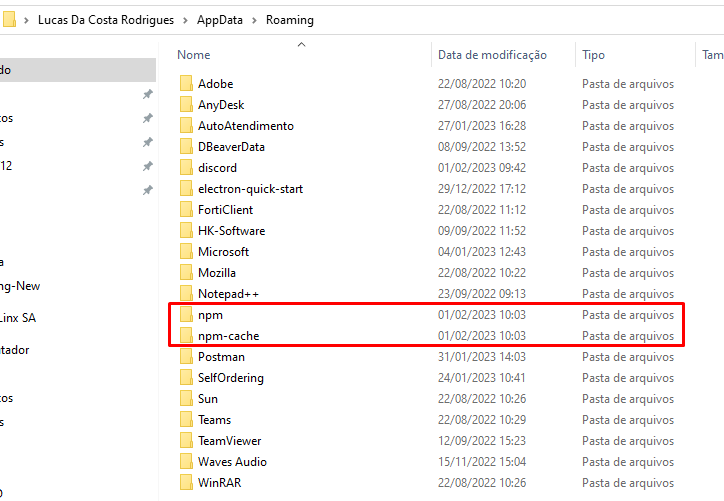Screen dimensions: 724x501
Task: Click the discord folder icon
Action: (x=186, y=168)
